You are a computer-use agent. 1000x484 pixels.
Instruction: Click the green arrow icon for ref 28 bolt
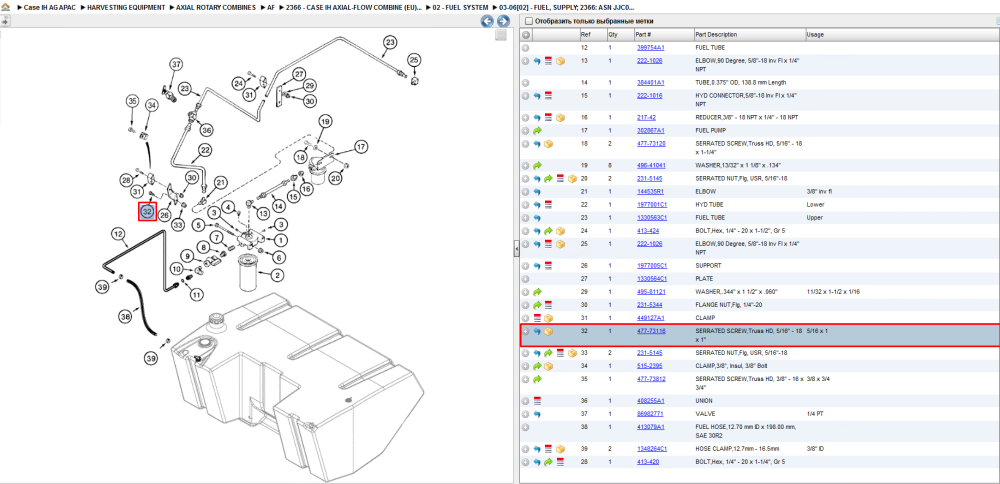(x=548, y=462)
